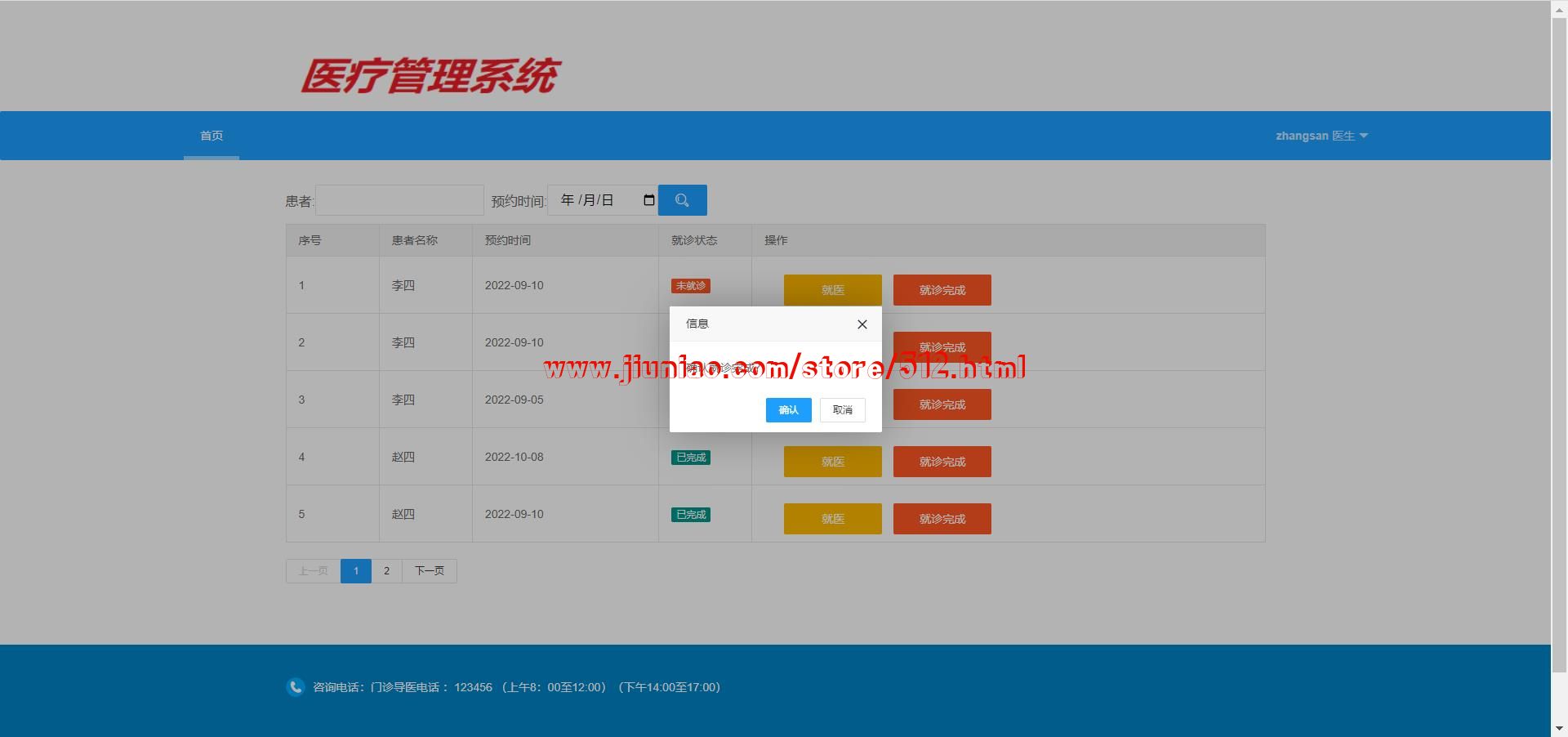This screenshot has width=1568, height=737.
Task: Click 就诊完成 for the 2022-10-08 appointment
Action: pyautogui.click(x=942, y=462)
